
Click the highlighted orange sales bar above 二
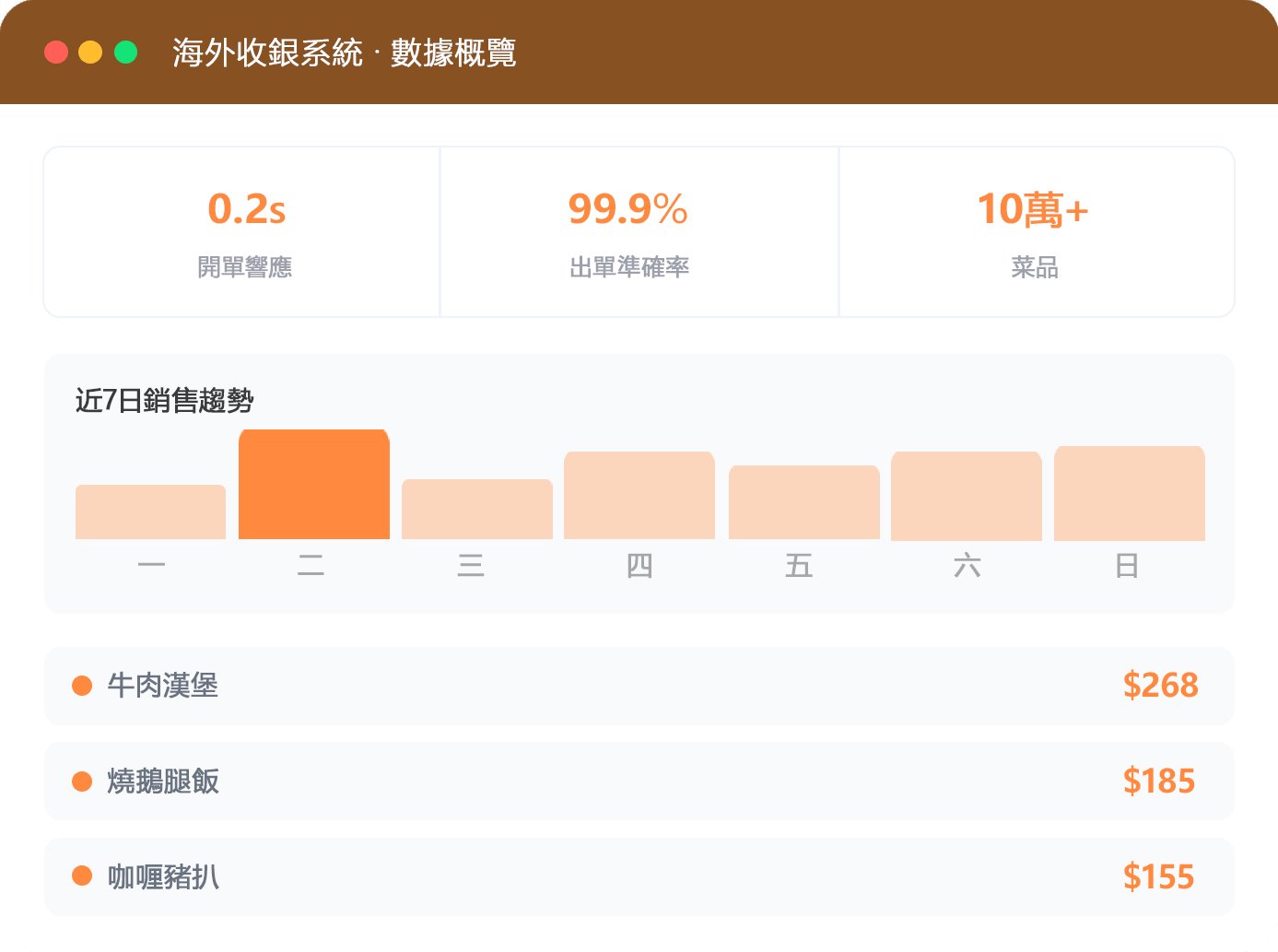[x=314, y=484]
